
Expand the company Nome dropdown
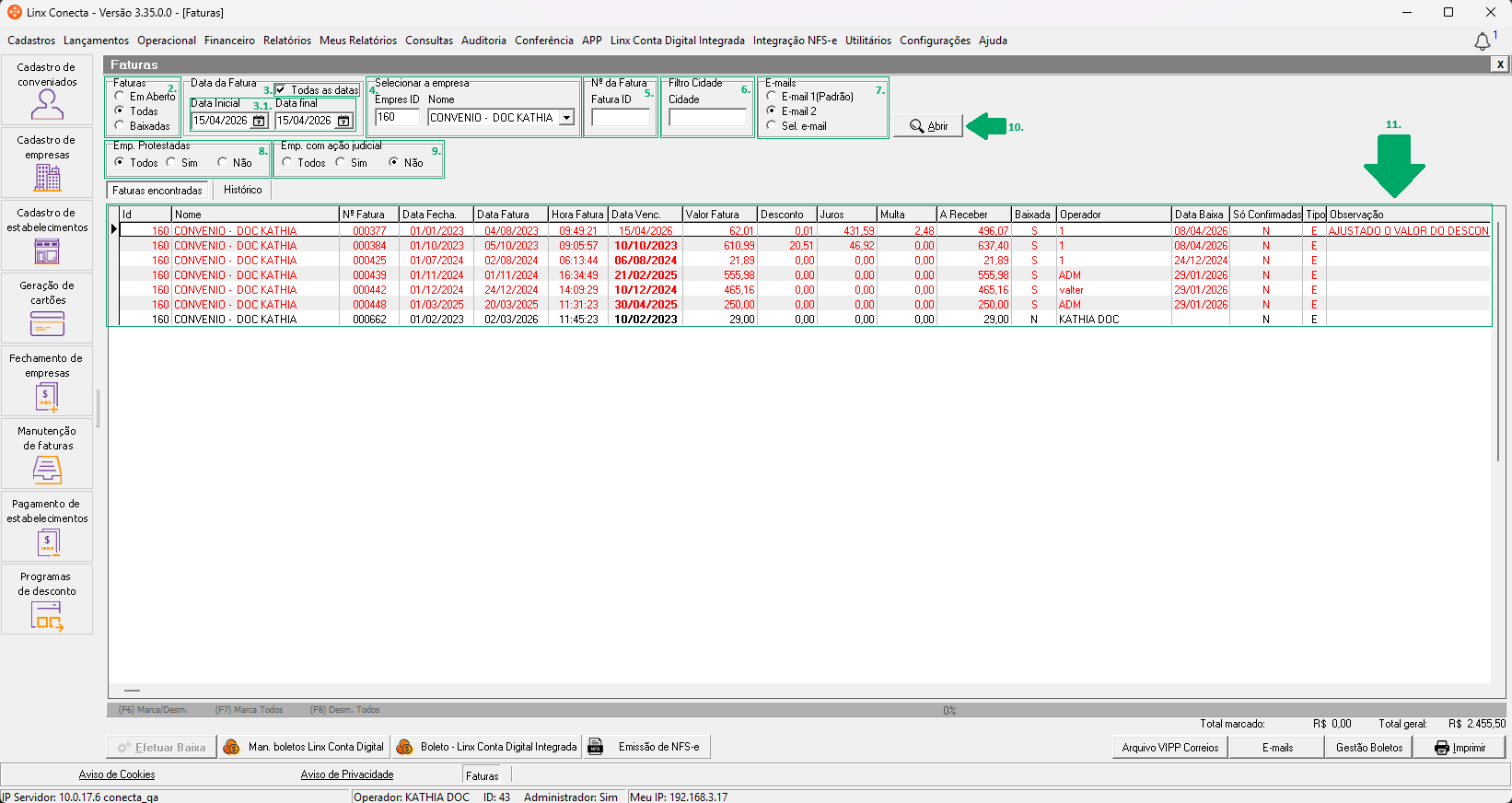pyautogui.click(x=566, y=118)
